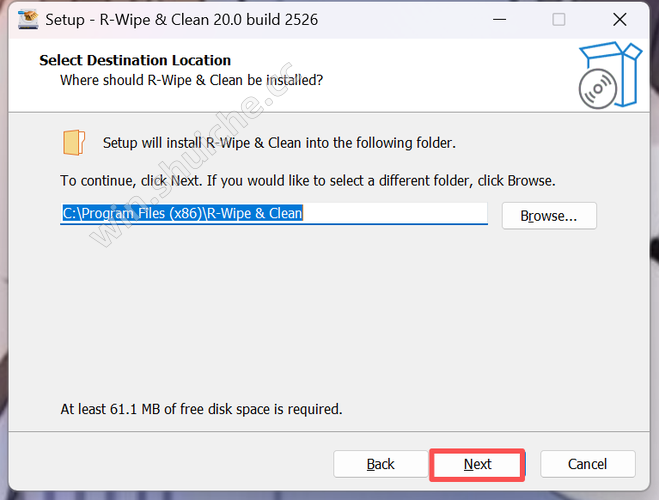
Task: Click the Select Destination Location heading
Action: (135, 60)
